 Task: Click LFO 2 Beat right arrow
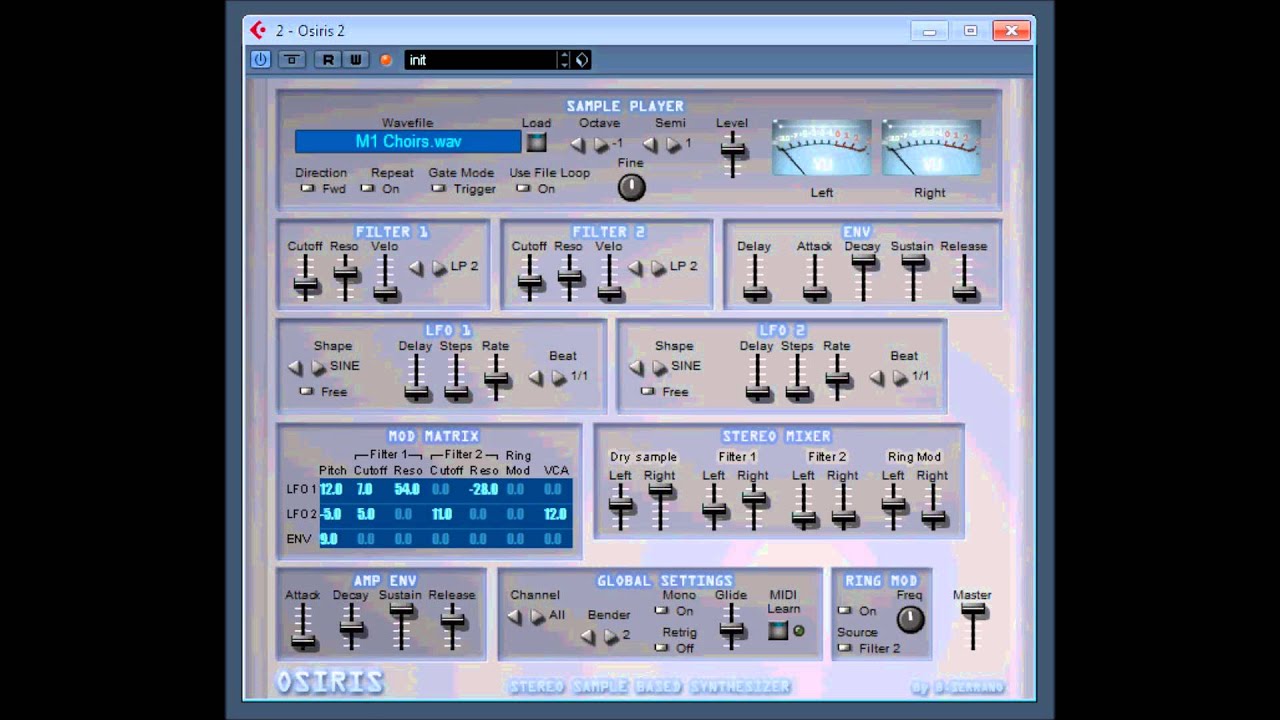click(x=900, y=377)
